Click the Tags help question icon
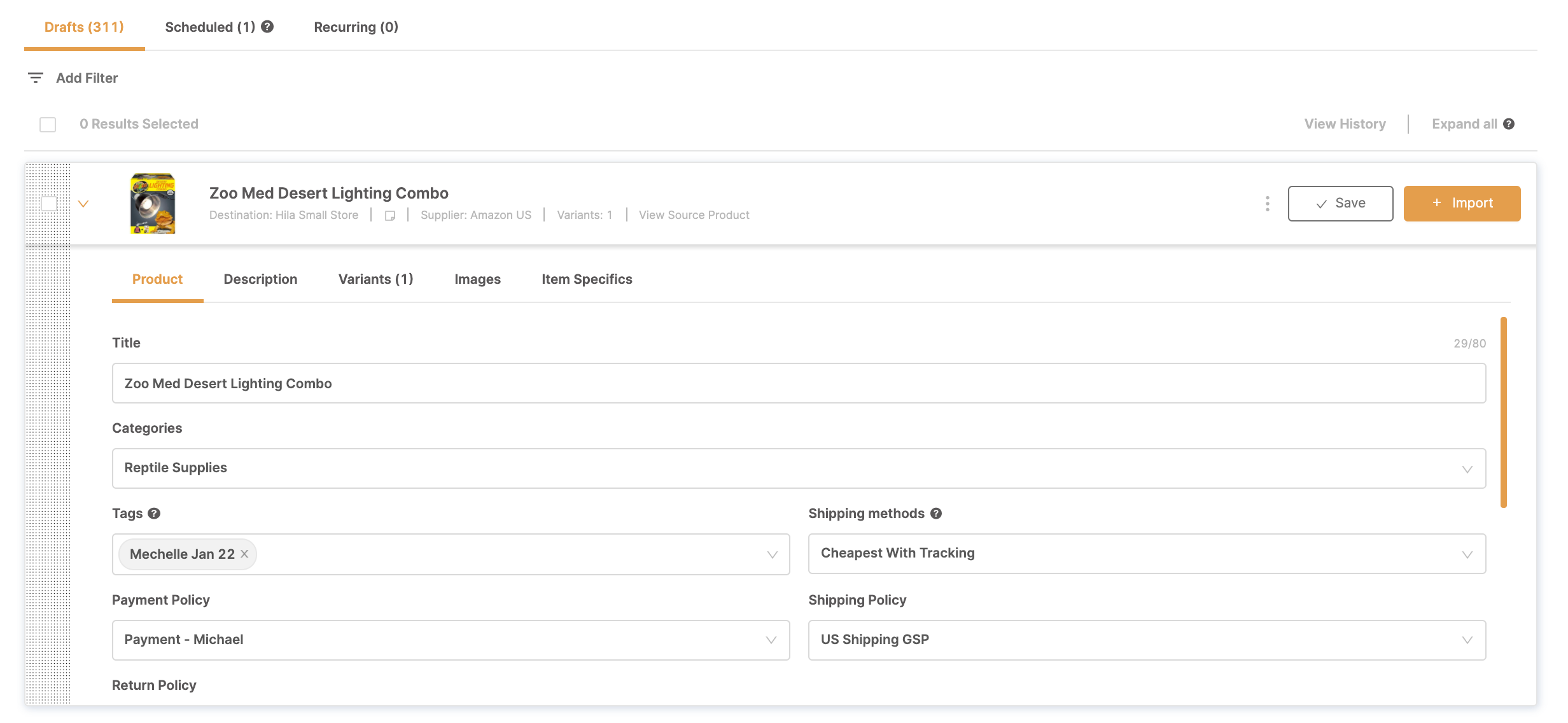 [x=154, y=514]
